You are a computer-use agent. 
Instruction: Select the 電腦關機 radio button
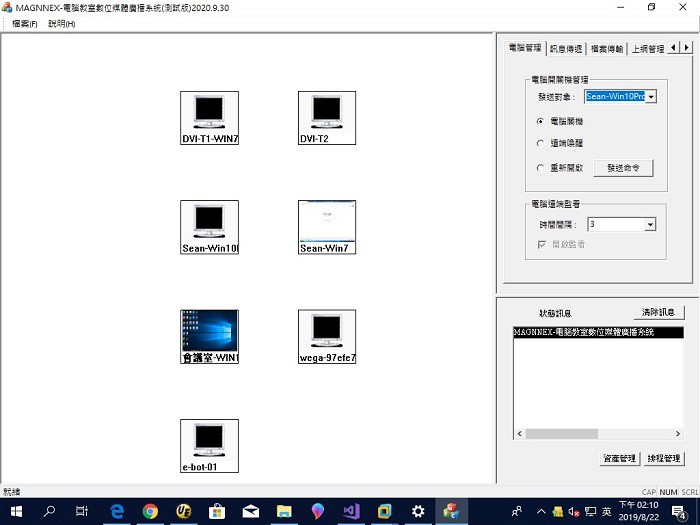(x=541, y=121)
